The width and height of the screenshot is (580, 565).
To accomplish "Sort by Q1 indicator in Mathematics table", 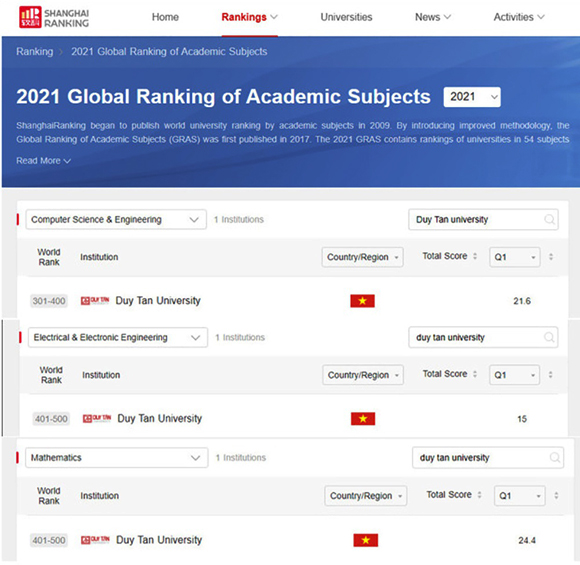I will click(x=556, y=496).
